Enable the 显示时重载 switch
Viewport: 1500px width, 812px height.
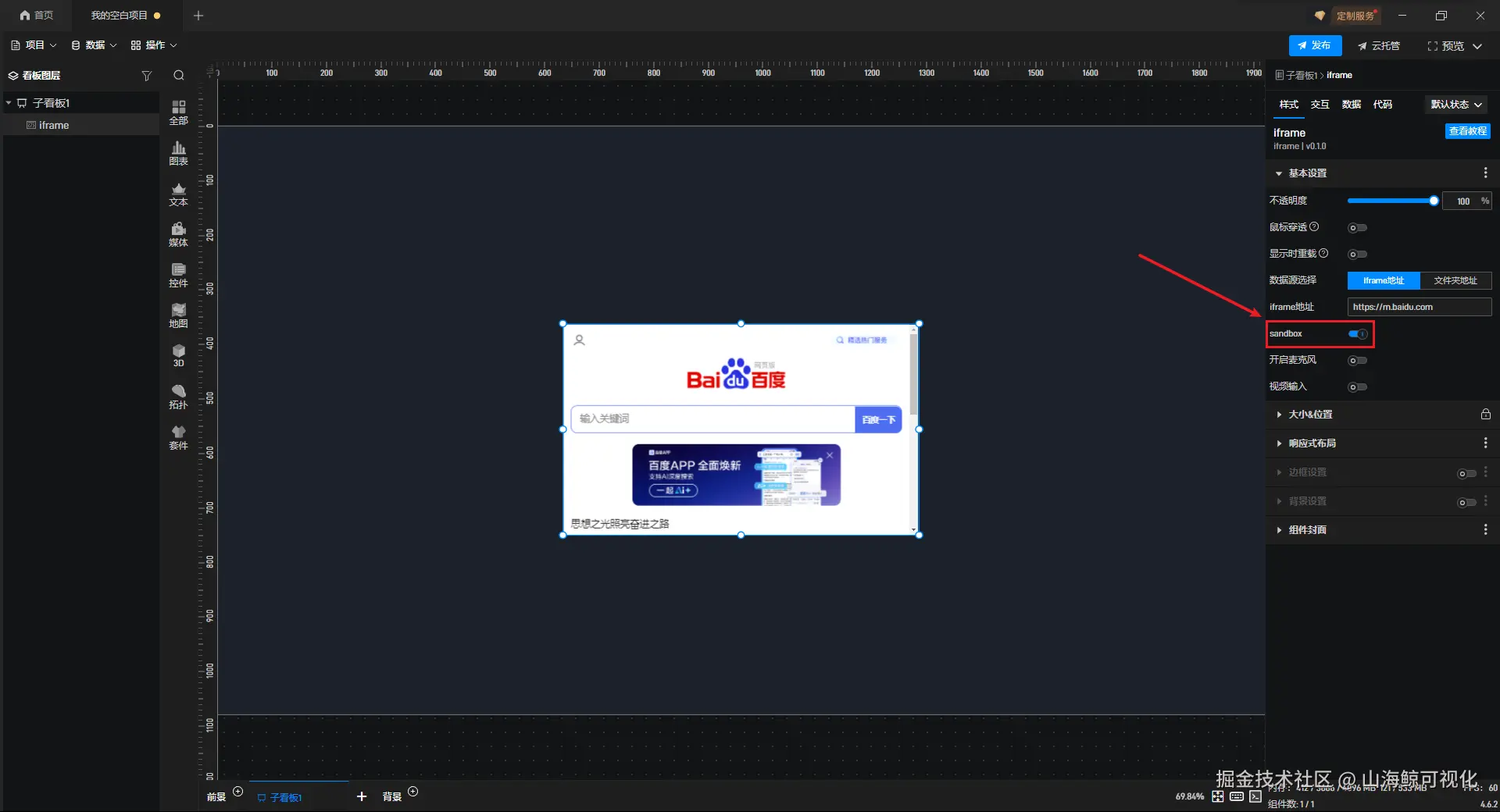1358,255
